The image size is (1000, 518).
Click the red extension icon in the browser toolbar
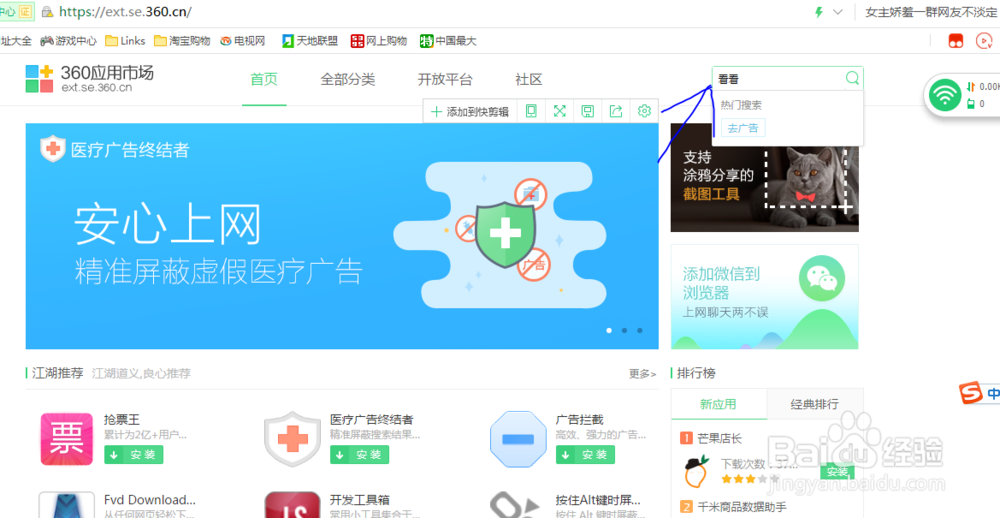[955, 41]
